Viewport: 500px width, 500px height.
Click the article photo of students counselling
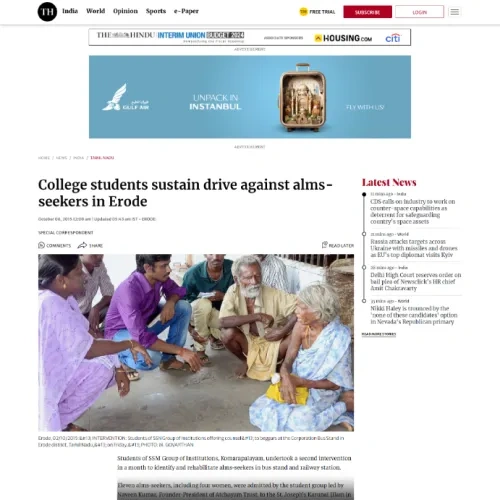pos(196,343)
